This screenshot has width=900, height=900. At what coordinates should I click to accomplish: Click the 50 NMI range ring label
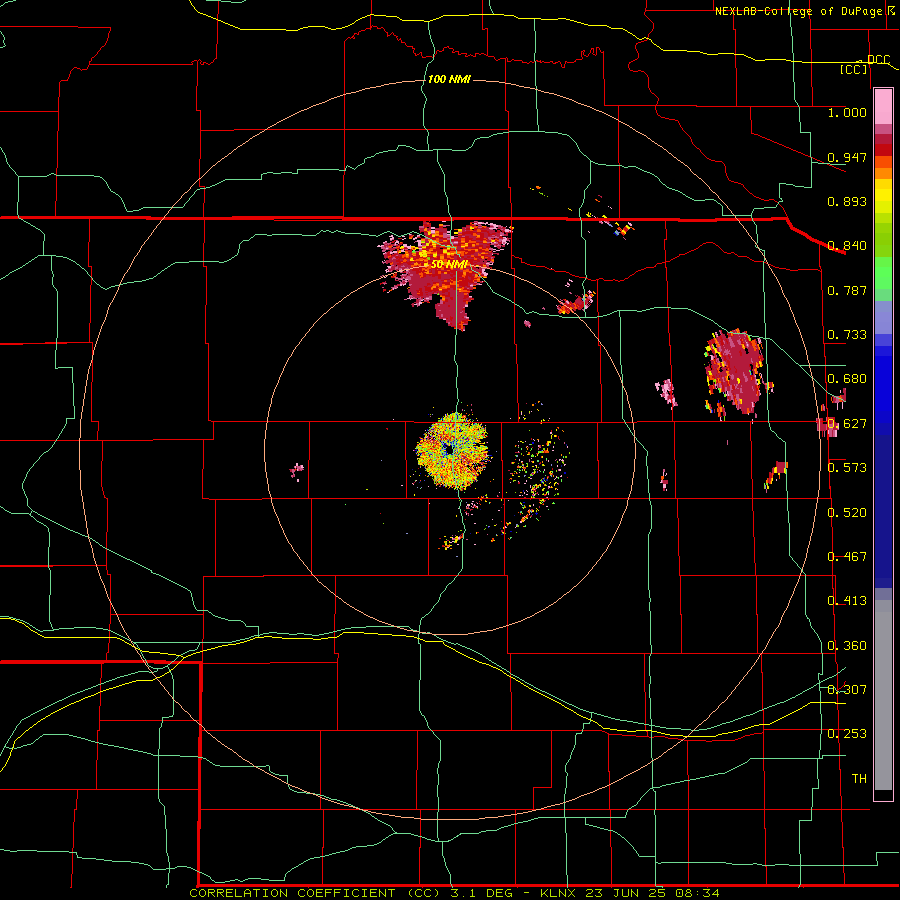click(449, 265)
